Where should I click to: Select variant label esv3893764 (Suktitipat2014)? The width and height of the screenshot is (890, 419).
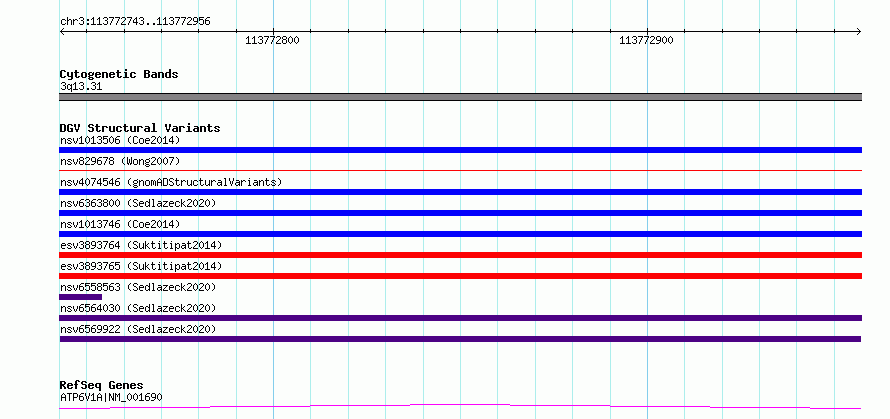coord(141,245)
